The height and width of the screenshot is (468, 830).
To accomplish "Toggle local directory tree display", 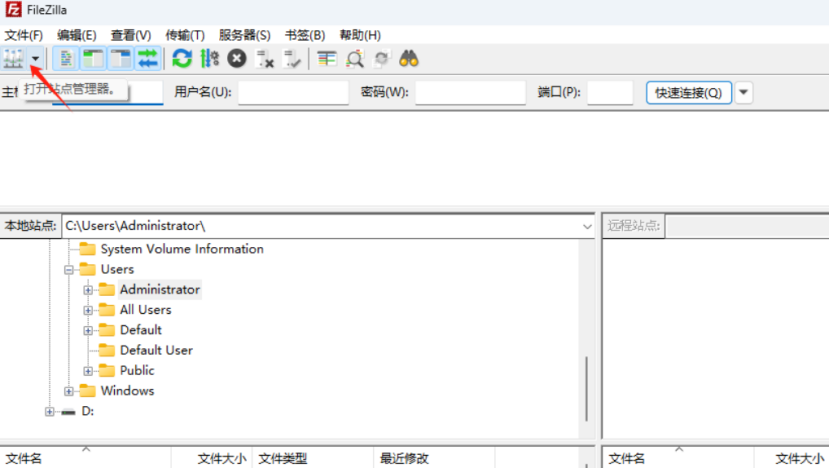I will click(x=93, y=59).
